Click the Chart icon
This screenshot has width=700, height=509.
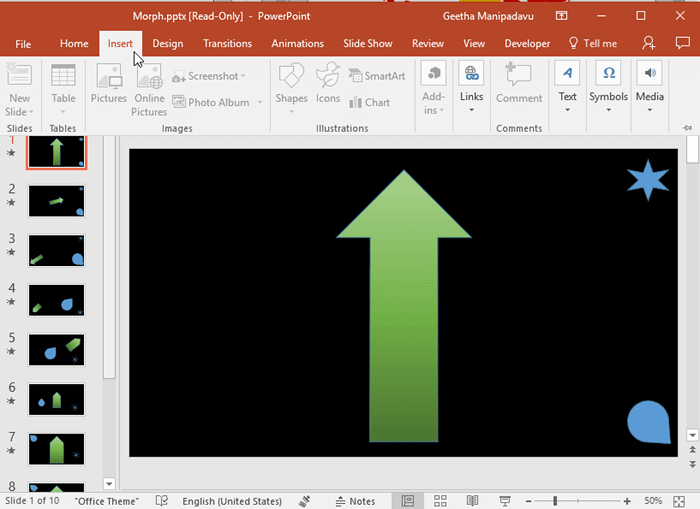(x=370, y=102)
